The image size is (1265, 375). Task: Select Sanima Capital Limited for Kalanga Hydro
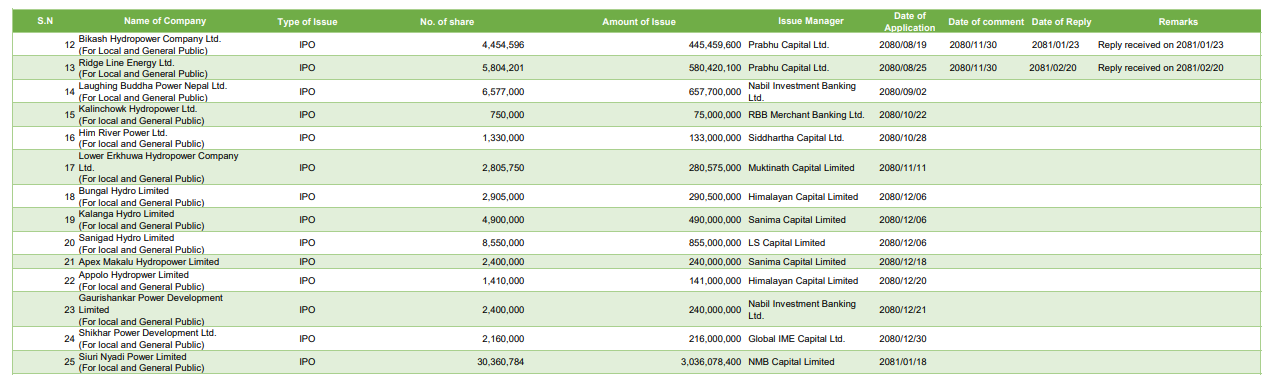[x=797, y=220]
